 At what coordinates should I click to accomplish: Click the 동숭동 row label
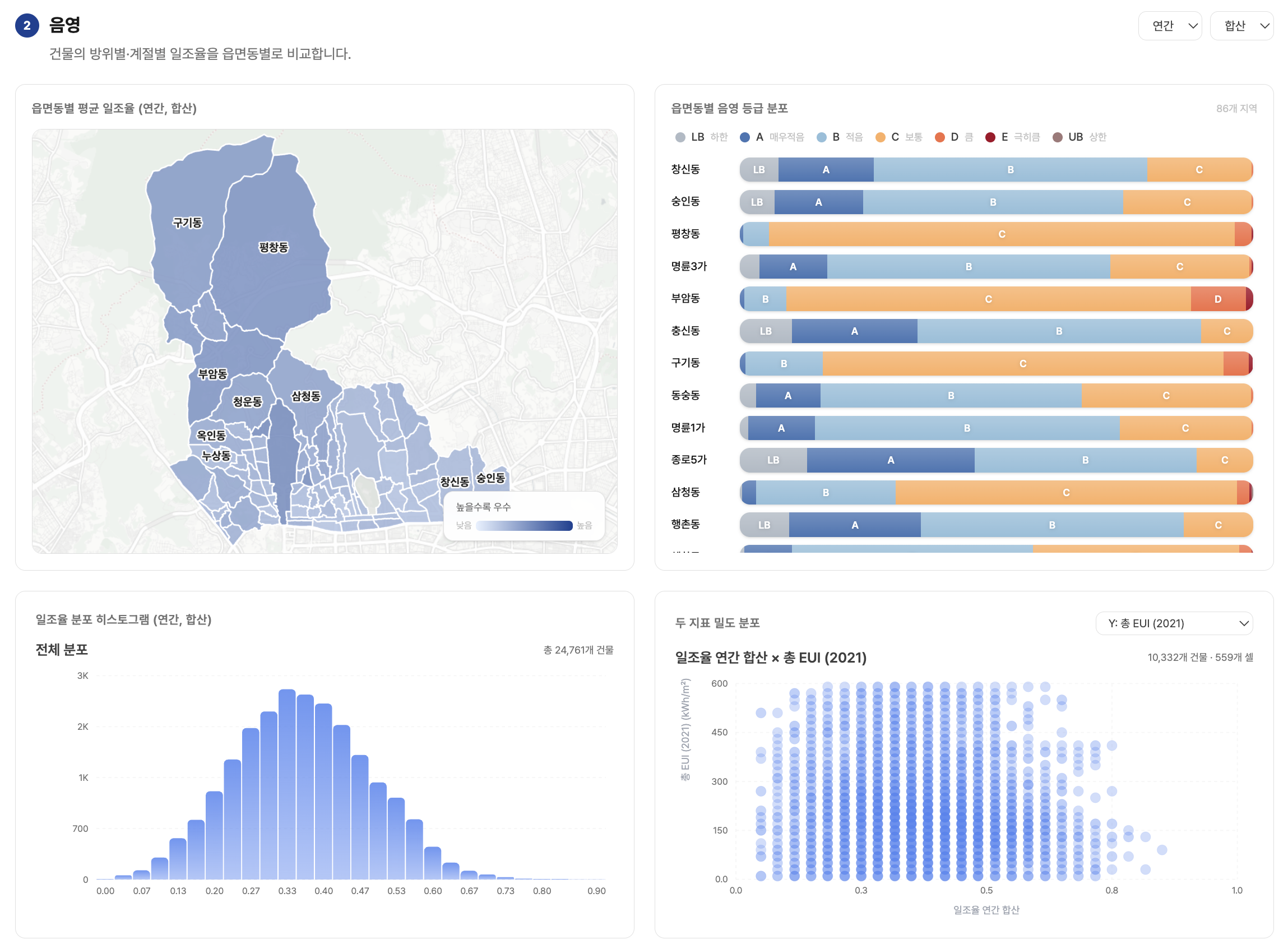[x=685, y=395]
